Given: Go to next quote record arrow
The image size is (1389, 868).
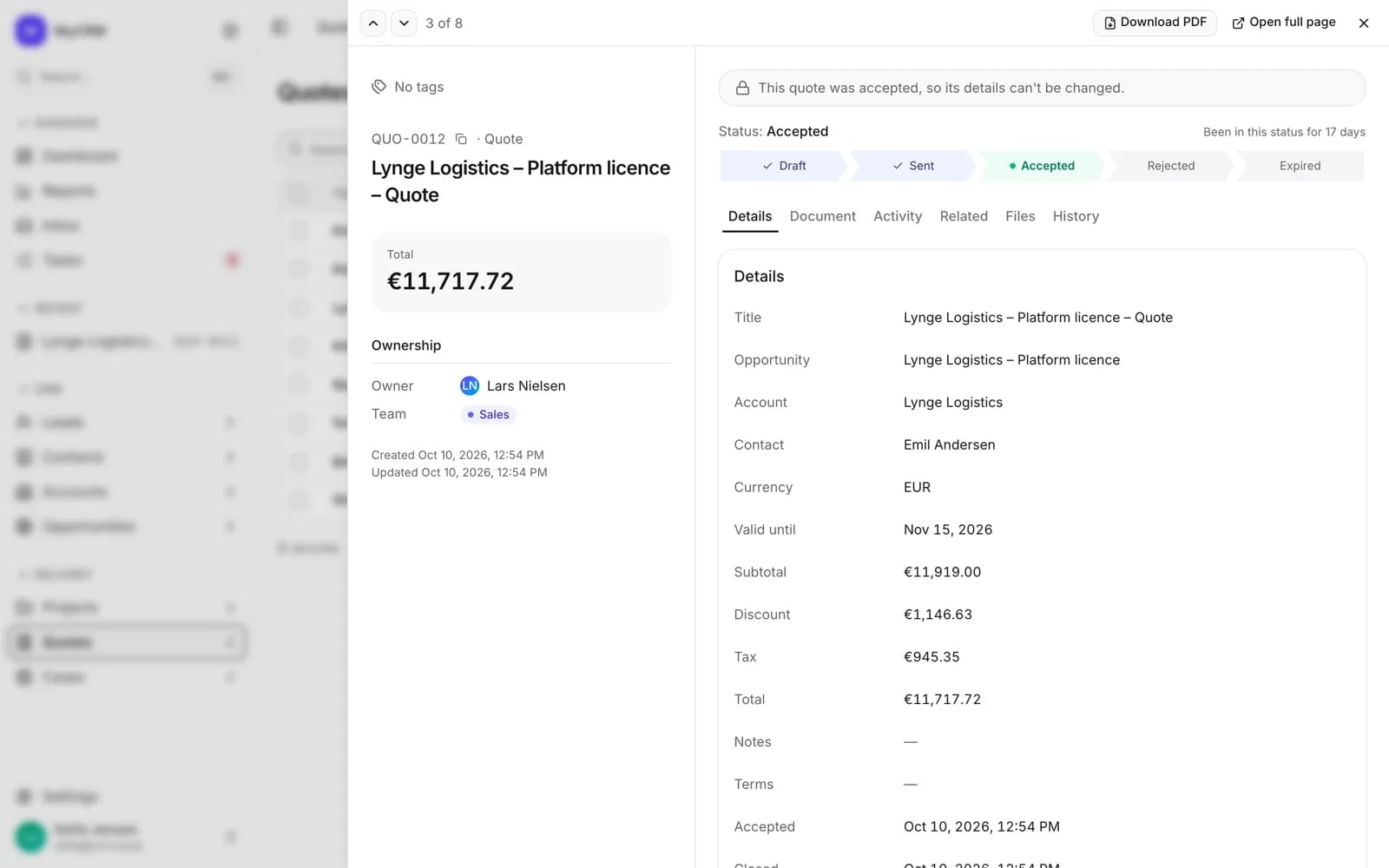Looking at the screenshot, I should coord(404,23).
